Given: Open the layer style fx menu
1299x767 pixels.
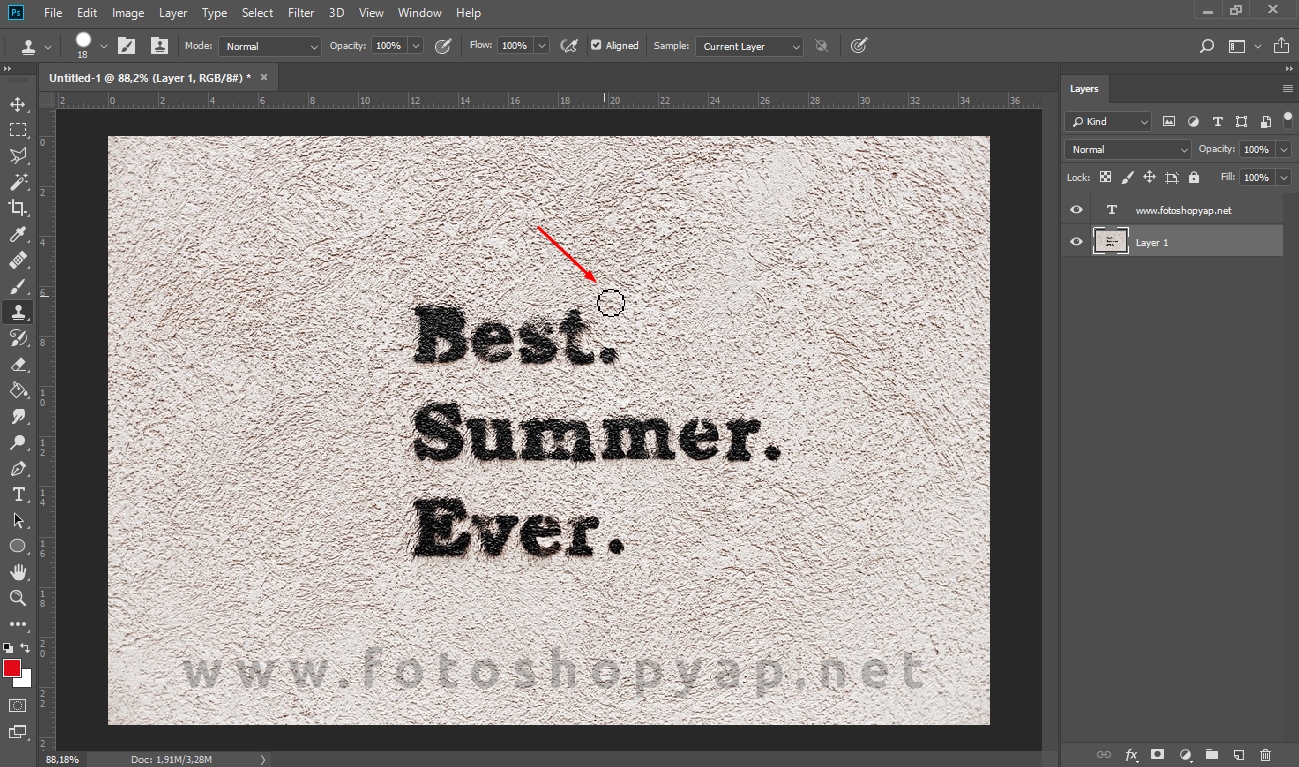Looking at the screenshot, I should [1131, 755].
